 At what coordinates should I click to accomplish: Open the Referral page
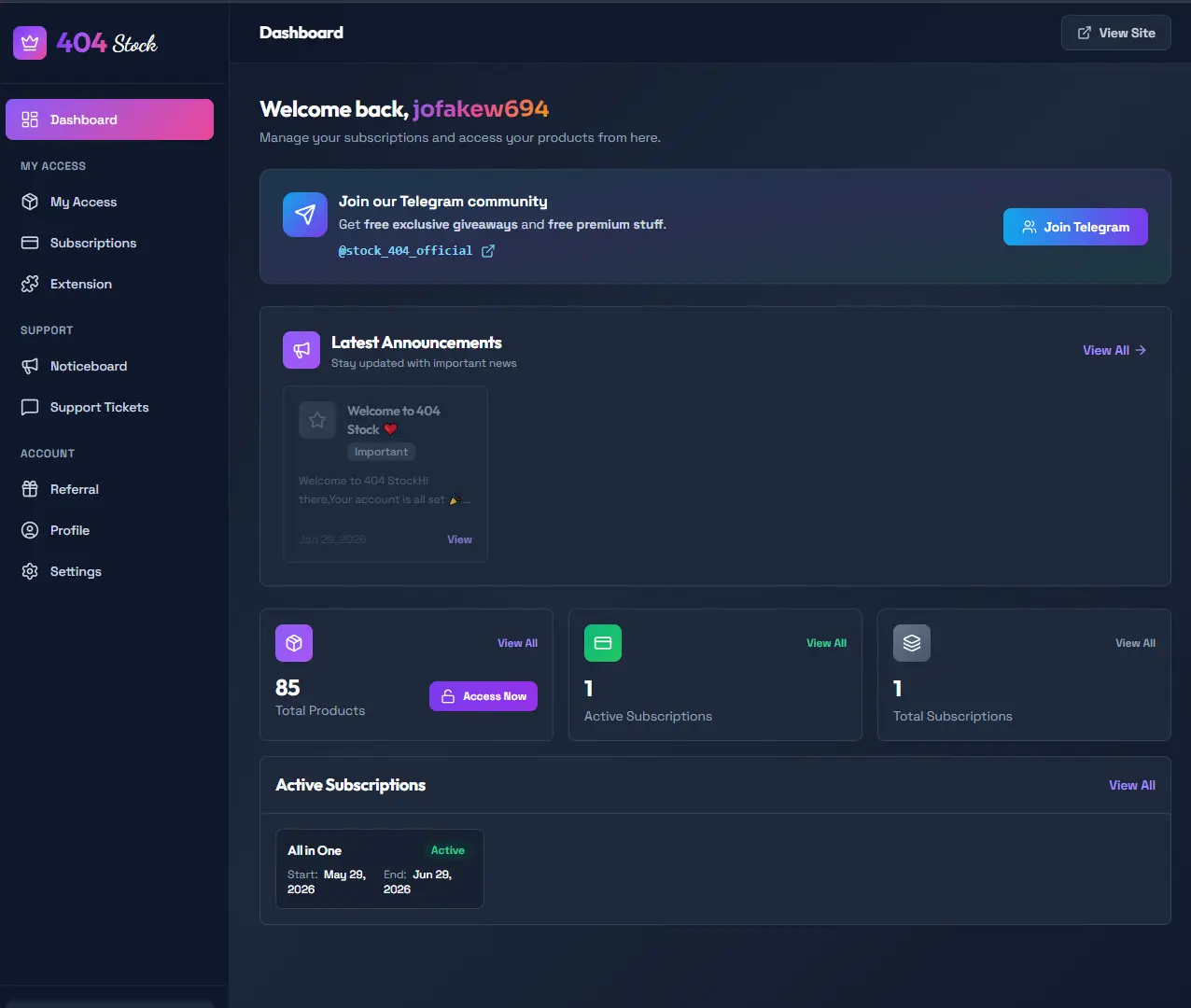(x=109, y=489)
